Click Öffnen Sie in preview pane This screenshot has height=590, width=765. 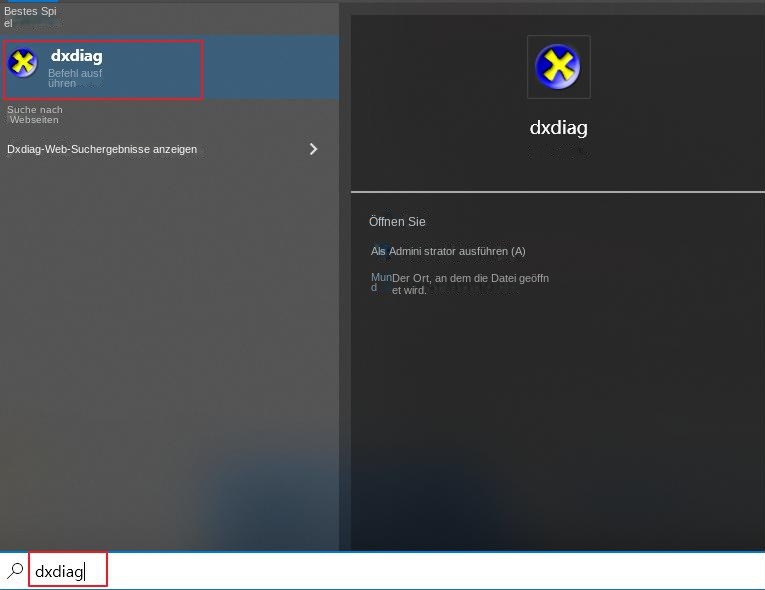click(x=397, y=222)
